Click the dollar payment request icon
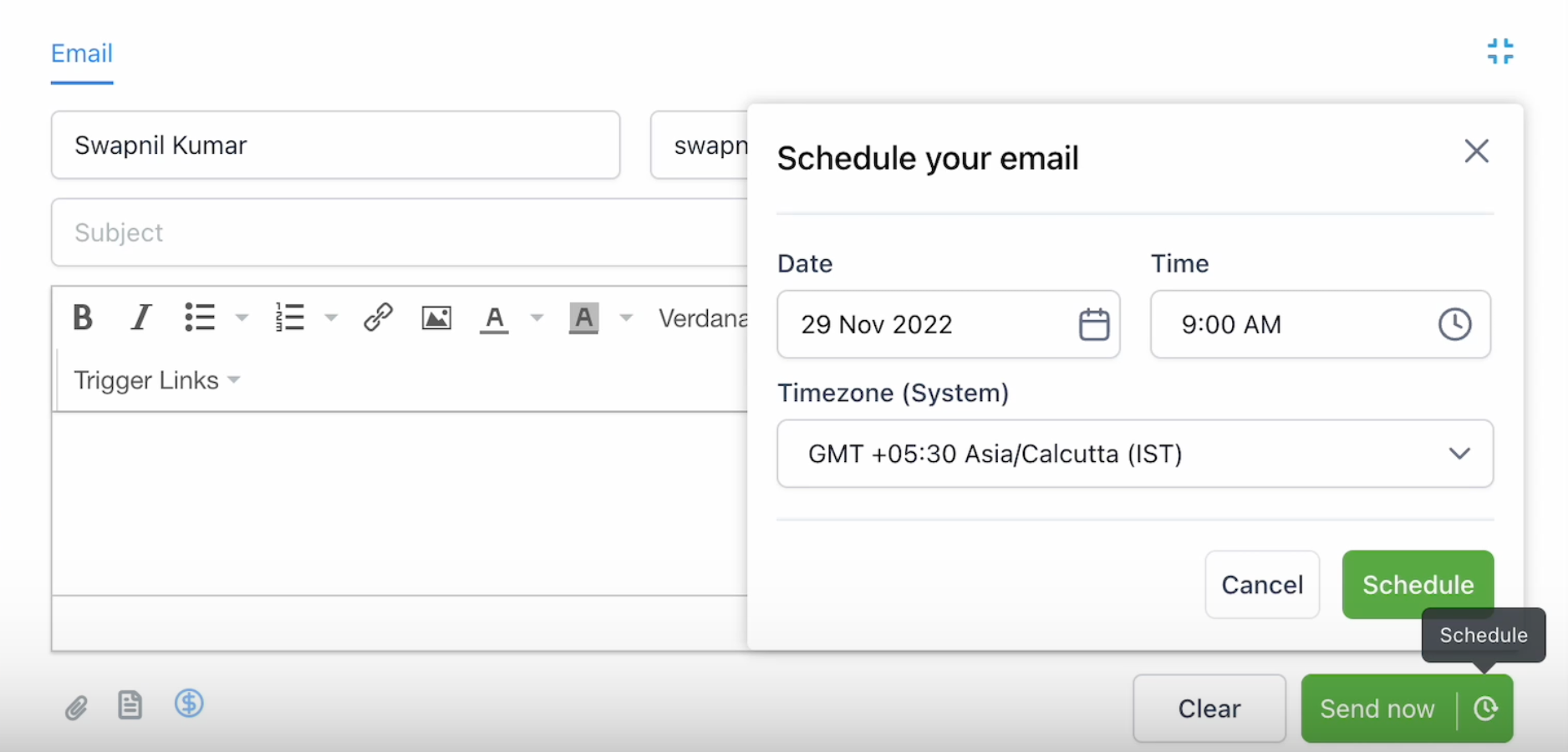Image resolution: width=1568 pixels, height=752 pixels. click(x=189, y=704)
